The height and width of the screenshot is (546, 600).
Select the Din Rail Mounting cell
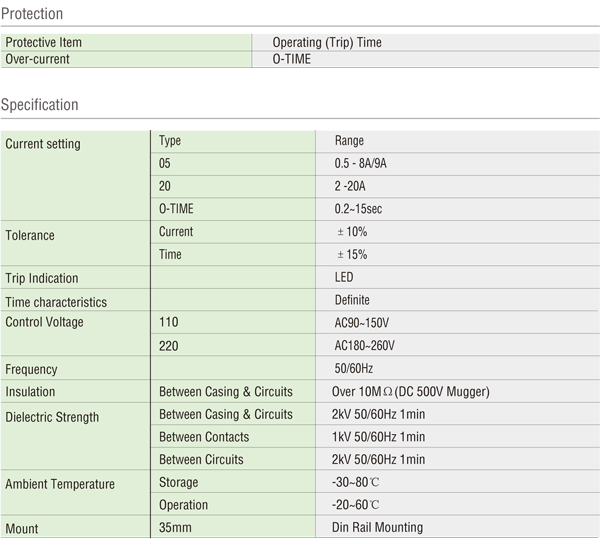point(377,527)
